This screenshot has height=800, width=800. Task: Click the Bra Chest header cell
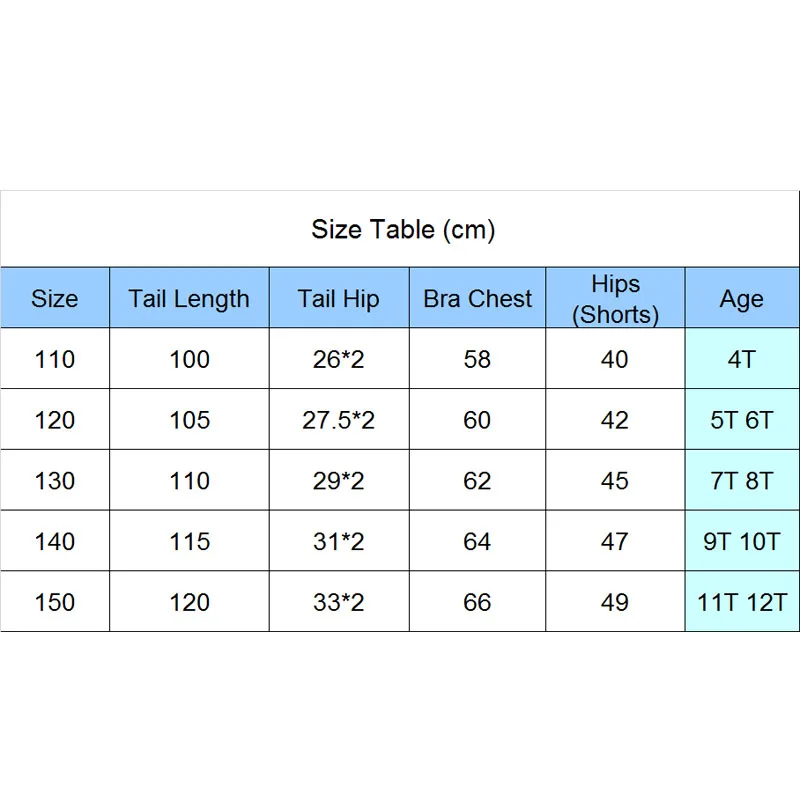click(x=478, y=297)
